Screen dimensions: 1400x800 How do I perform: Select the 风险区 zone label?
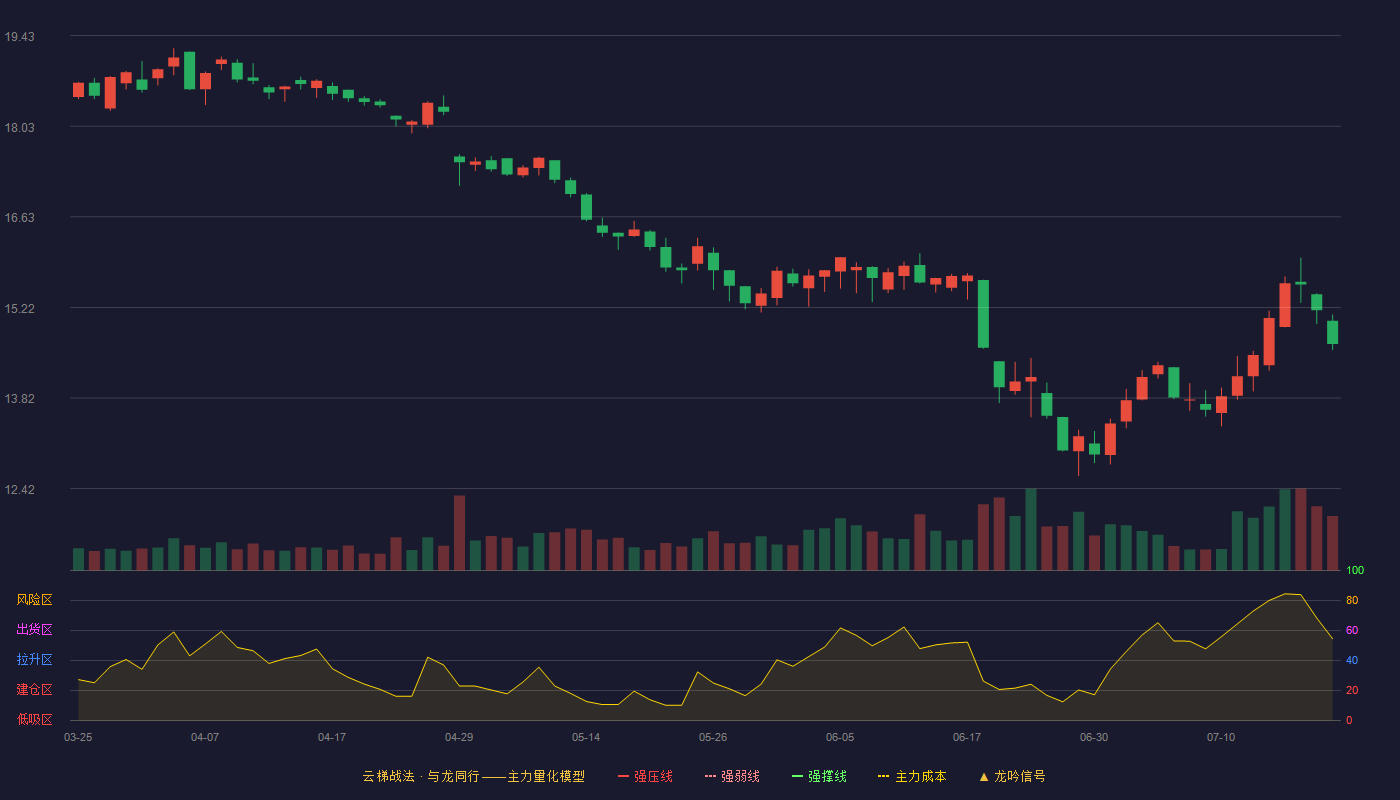pos(34,600)
